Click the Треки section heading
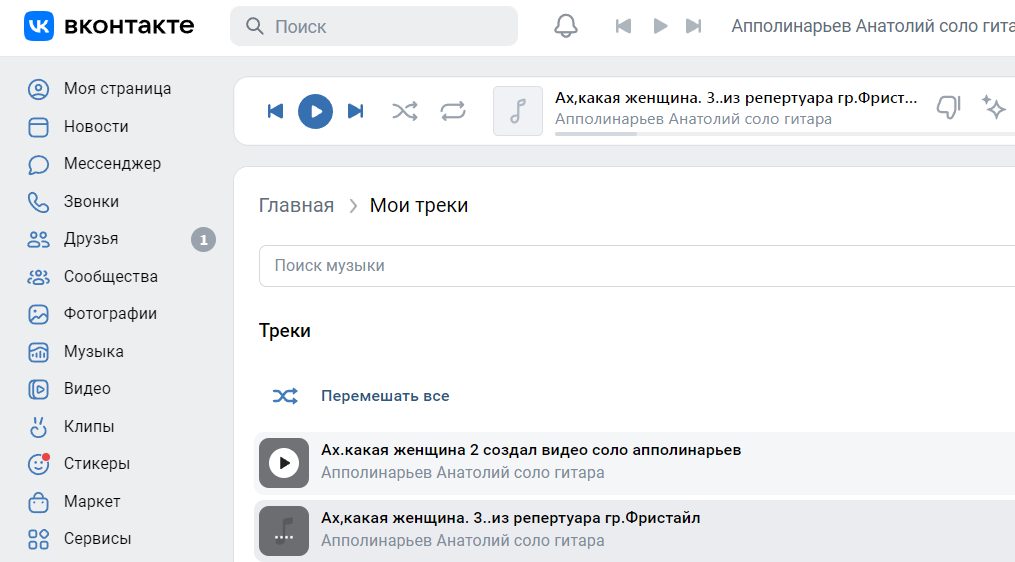Viewport: 1015px width, 562px height. tap(285, 331)
